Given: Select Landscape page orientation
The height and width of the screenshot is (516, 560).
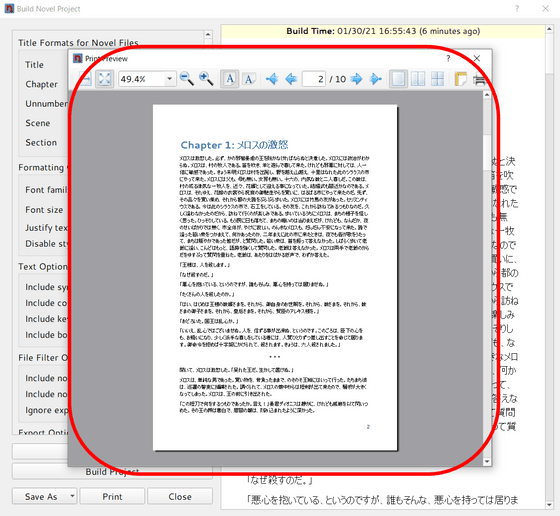Looking at the screenshot, I should (x=249, y=79).
